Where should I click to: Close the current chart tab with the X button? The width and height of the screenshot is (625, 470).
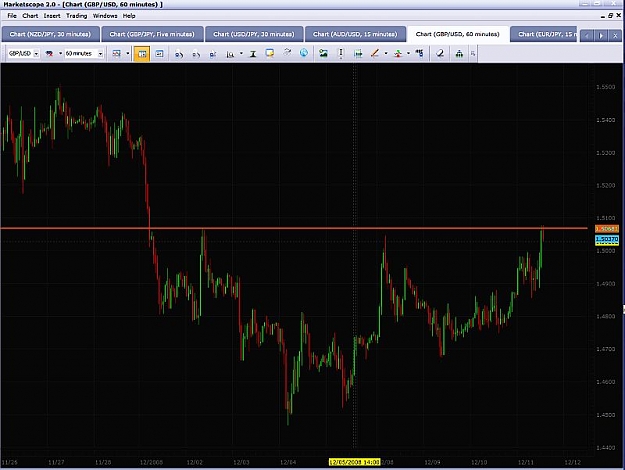[615, 35]
